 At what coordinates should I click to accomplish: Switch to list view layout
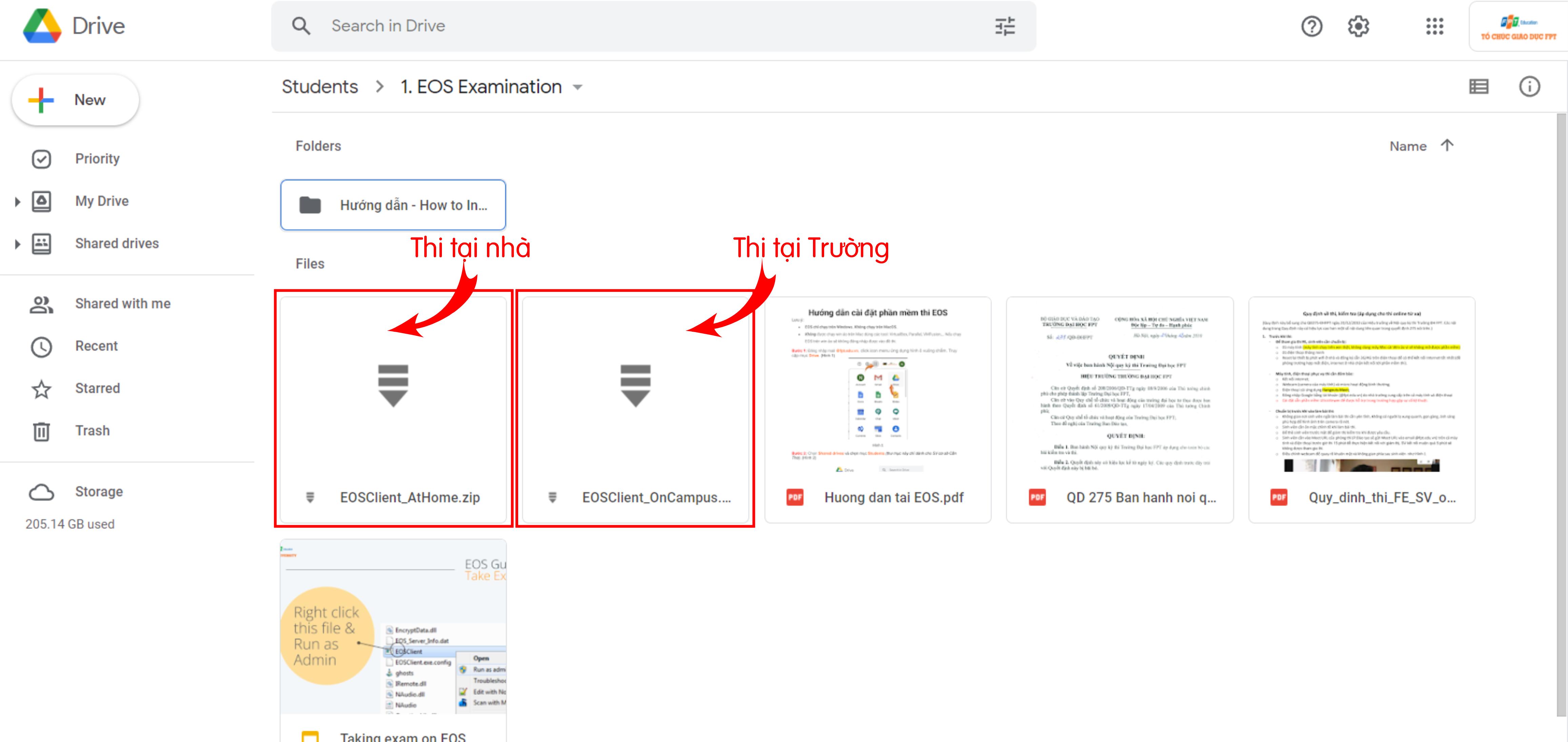pyautogui.click(x=1479, y=86)
